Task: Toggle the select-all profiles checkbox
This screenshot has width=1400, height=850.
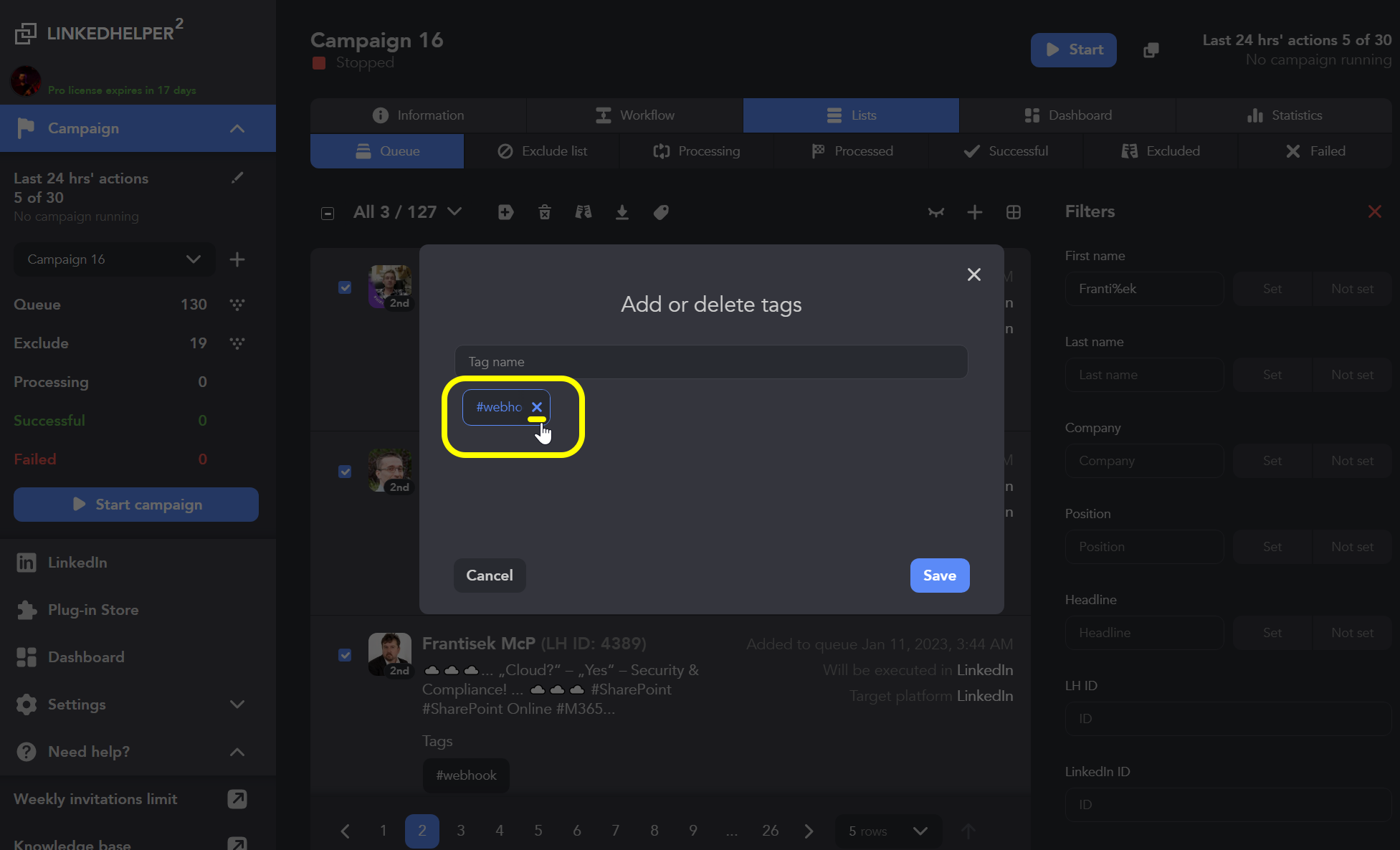Action: [328, 213]
